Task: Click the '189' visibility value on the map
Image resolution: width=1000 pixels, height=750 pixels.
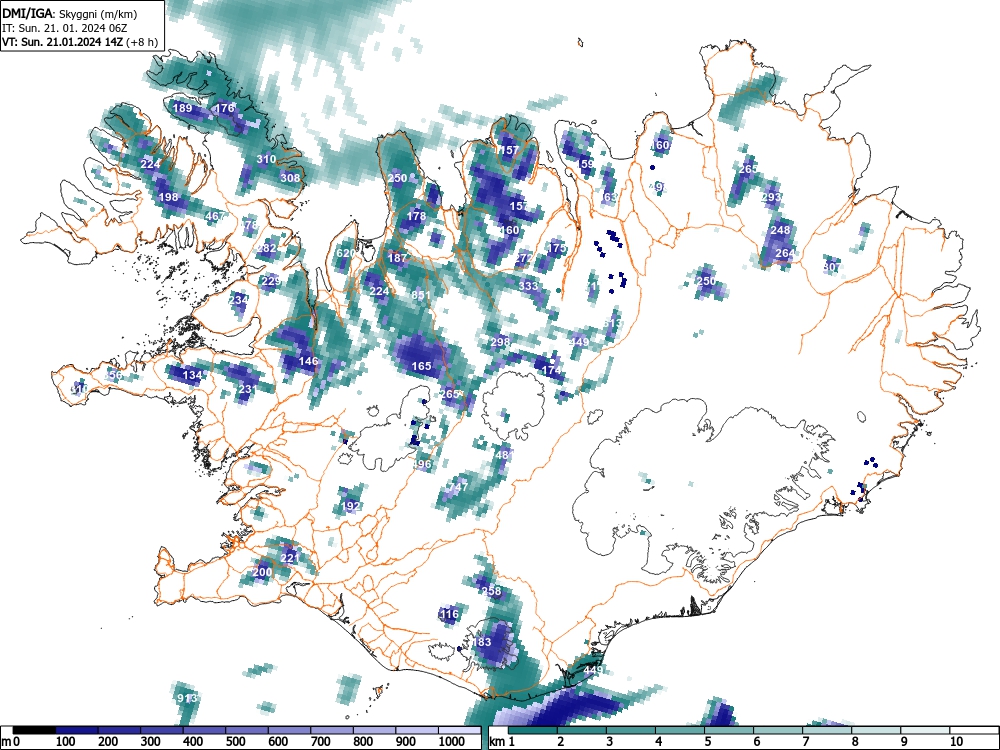Action: [182, 108]
